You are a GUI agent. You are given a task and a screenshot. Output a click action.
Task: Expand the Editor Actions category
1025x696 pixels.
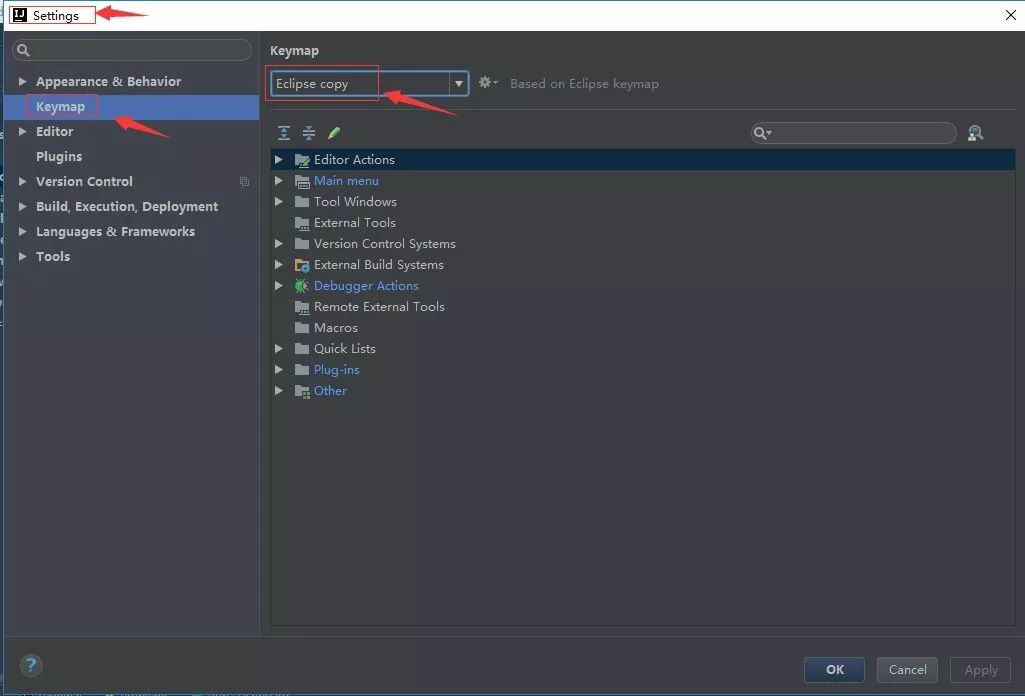pyautogui.click(x=279, y=159)
